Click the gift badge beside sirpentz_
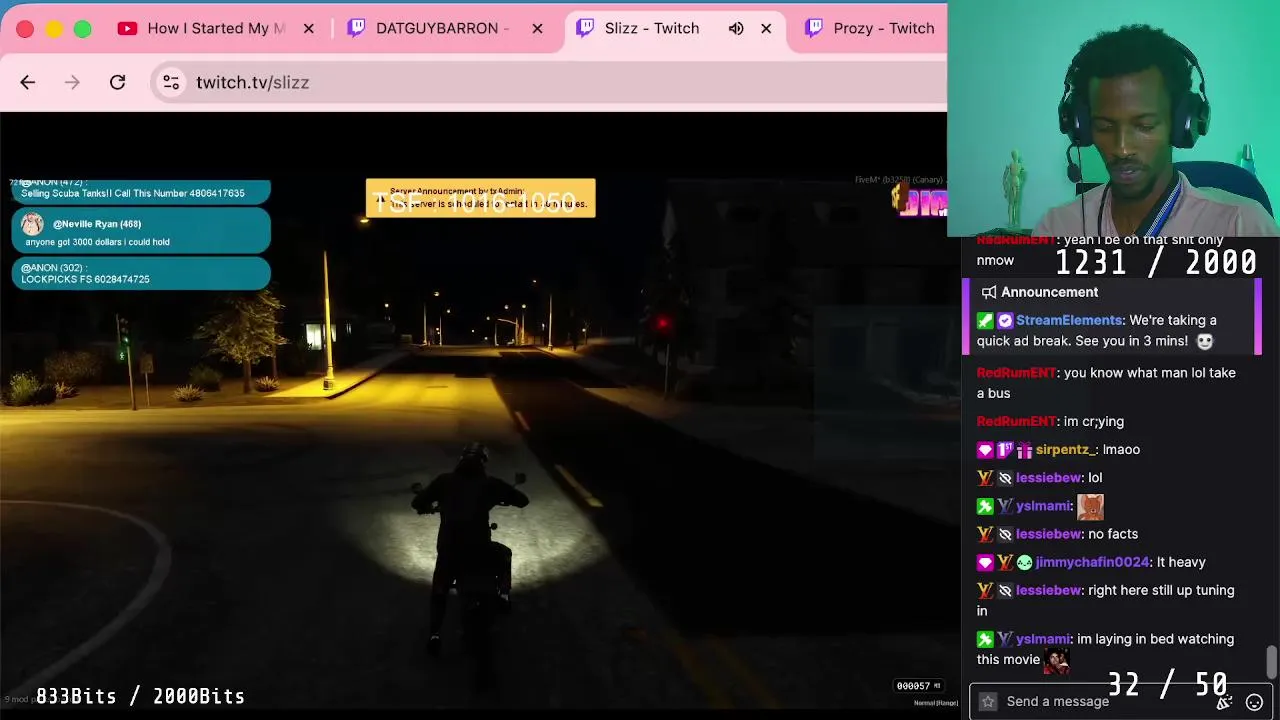The width and height of the screenshot is (1280, 720). [1024, 450]
